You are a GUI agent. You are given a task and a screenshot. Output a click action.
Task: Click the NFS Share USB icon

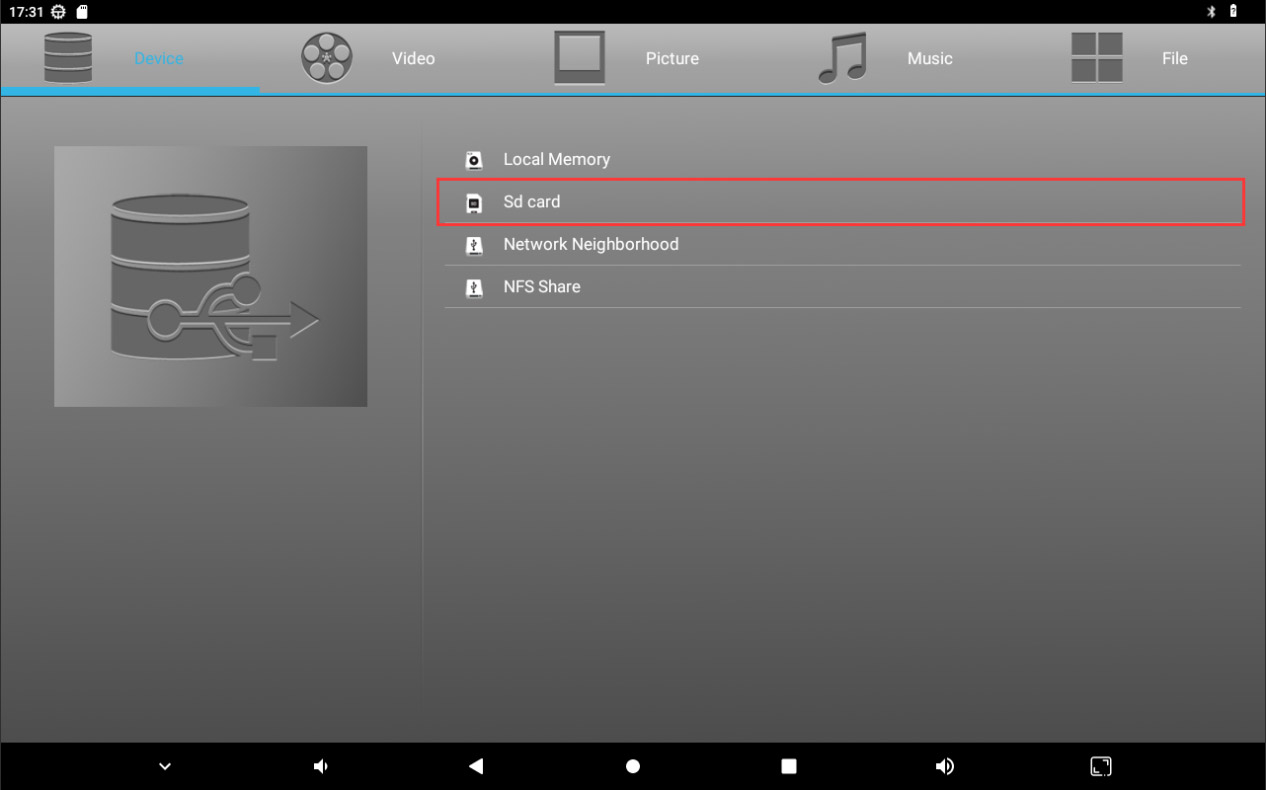point(475,288)
